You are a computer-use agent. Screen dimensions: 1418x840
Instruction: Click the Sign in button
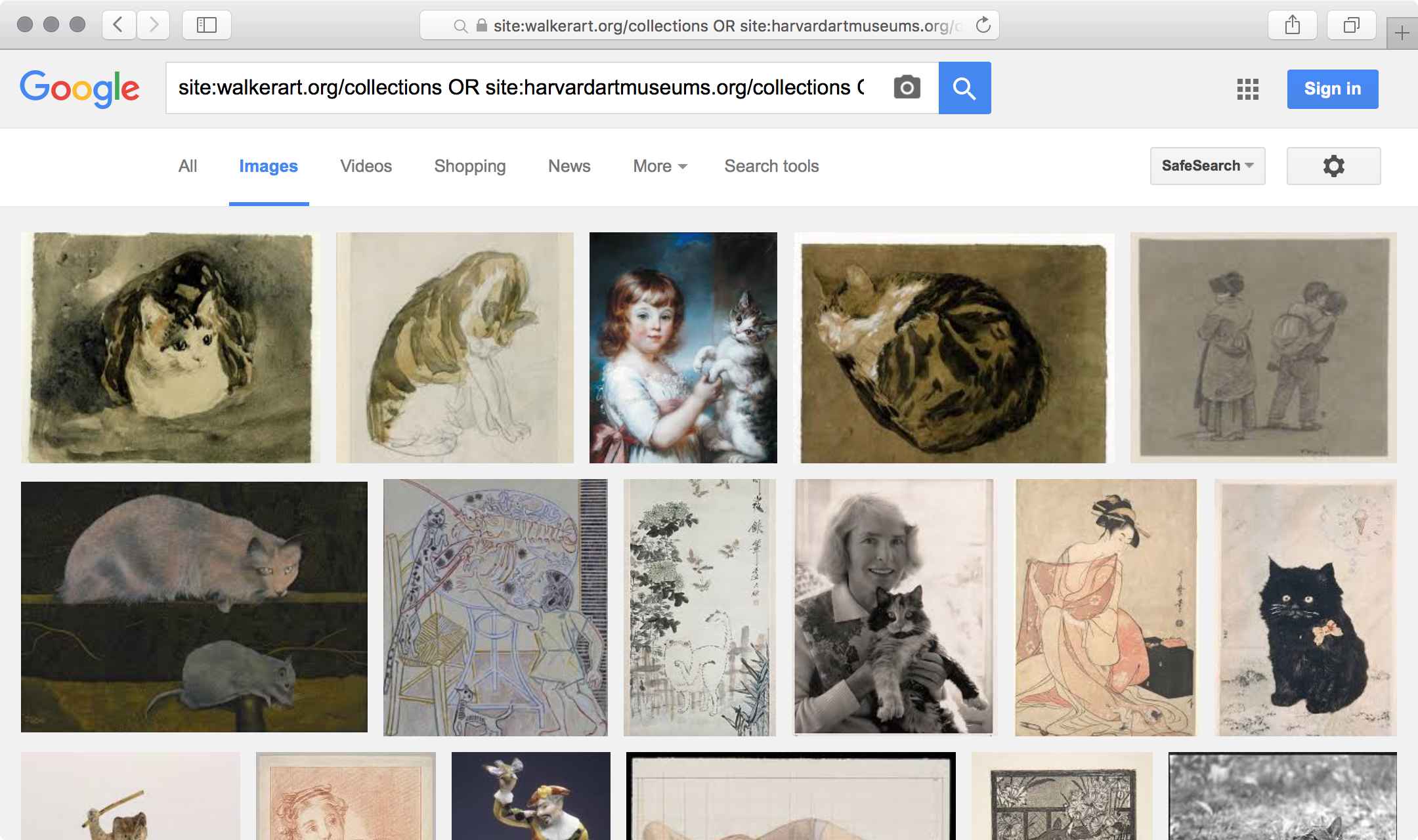pos(1333,89)
